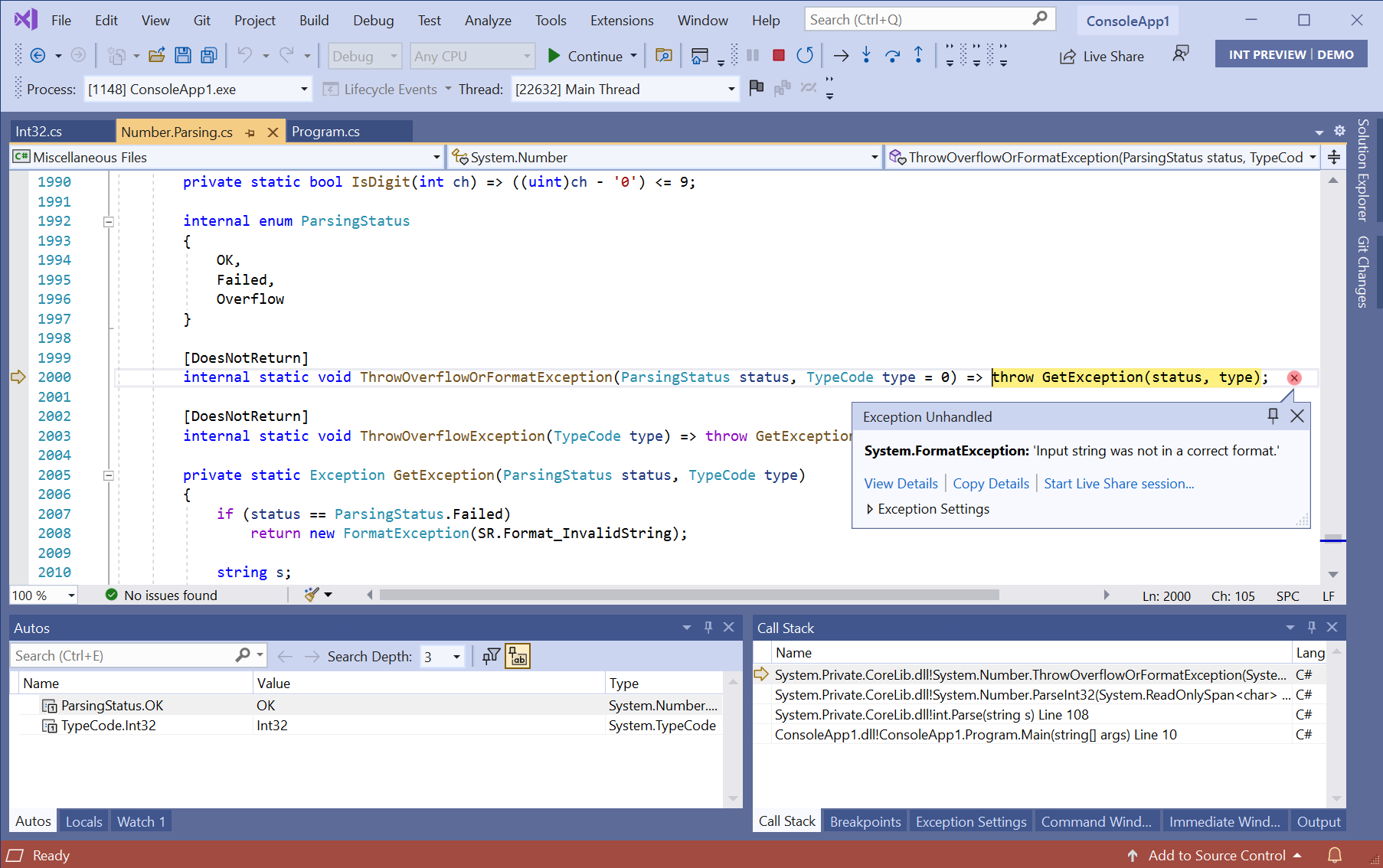Click the View Details link
Image resolution: width=1383 pixels, height=868 pixels.
[x=901, y=484]
